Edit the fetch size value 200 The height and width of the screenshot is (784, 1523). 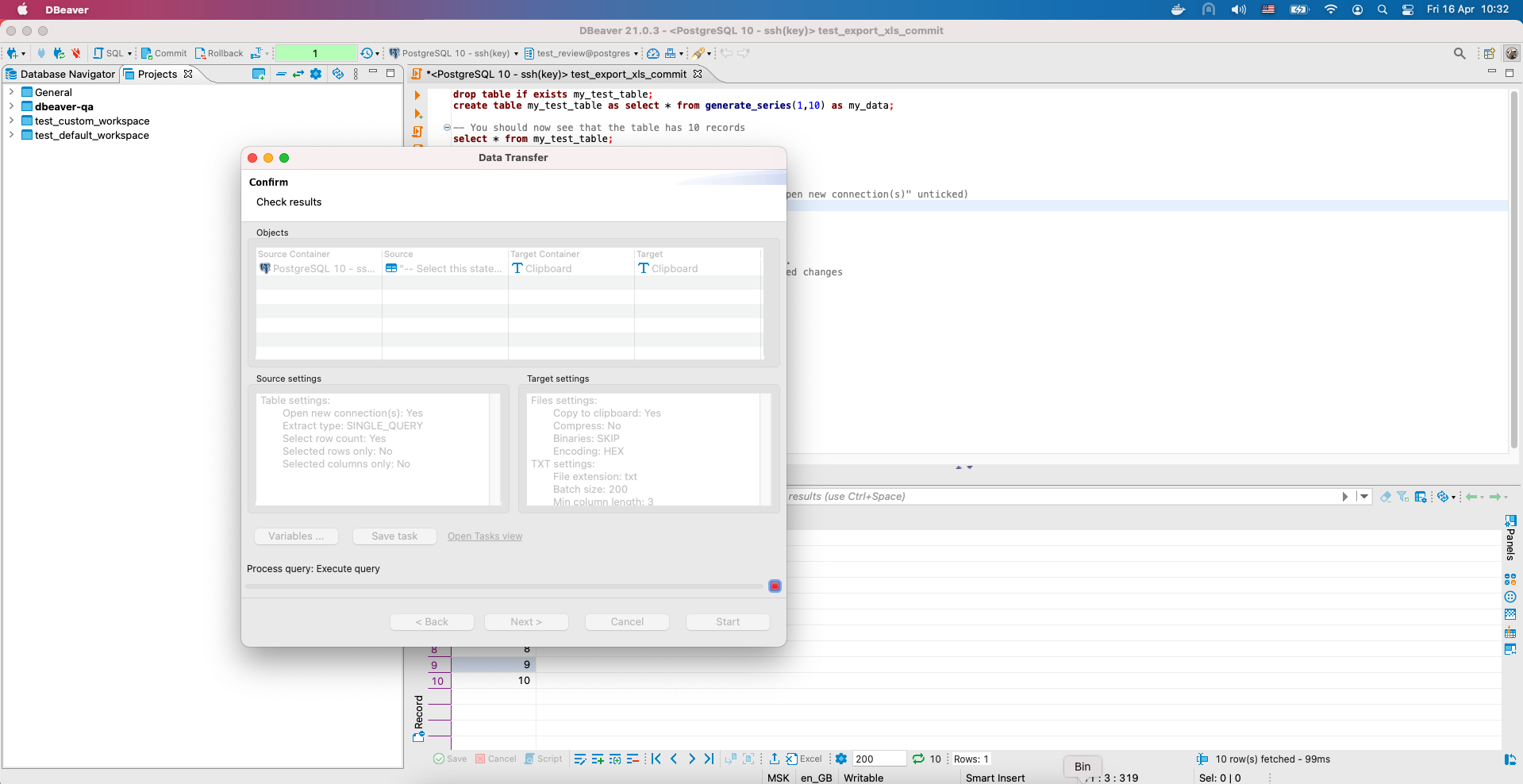[878, 759]
